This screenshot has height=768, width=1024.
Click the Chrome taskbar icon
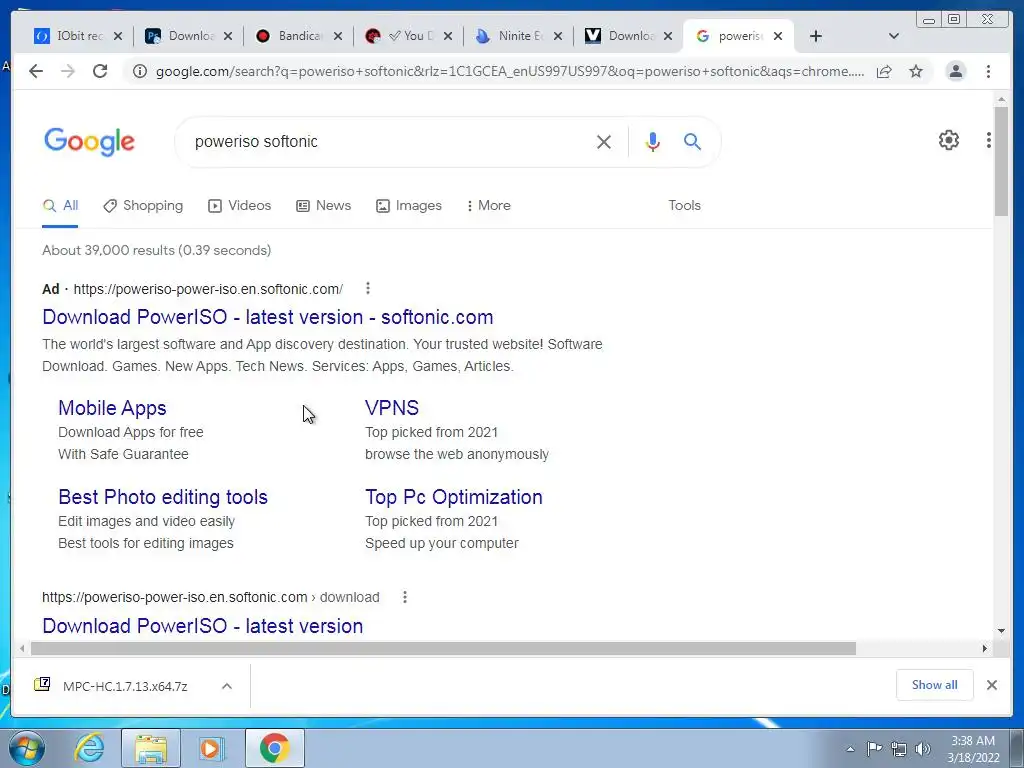point(274,748)
